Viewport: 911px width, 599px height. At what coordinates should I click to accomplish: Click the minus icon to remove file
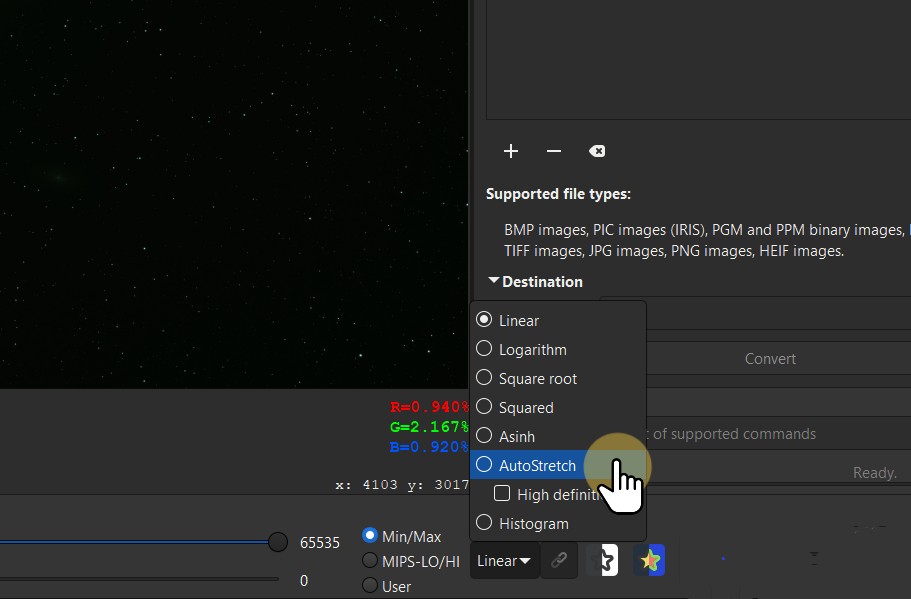[x=554, y=151]
